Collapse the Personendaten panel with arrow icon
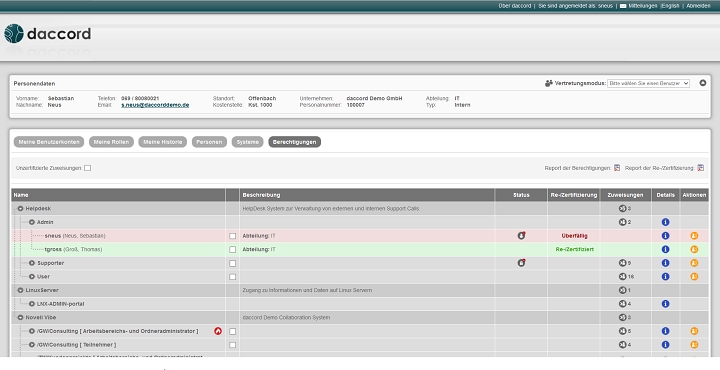This screenshot has height=370, width=720. (x=703, y=83)
